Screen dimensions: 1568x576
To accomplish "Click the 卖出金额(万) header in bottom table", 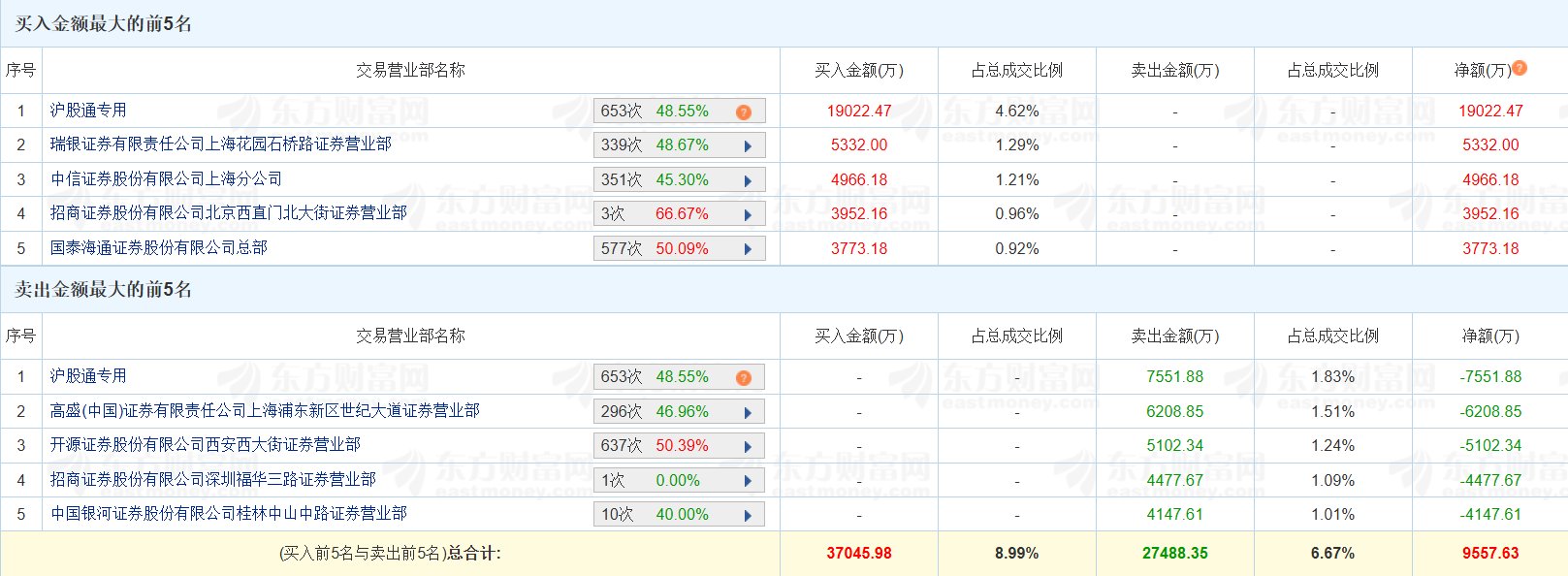I will coord(1174,336).
